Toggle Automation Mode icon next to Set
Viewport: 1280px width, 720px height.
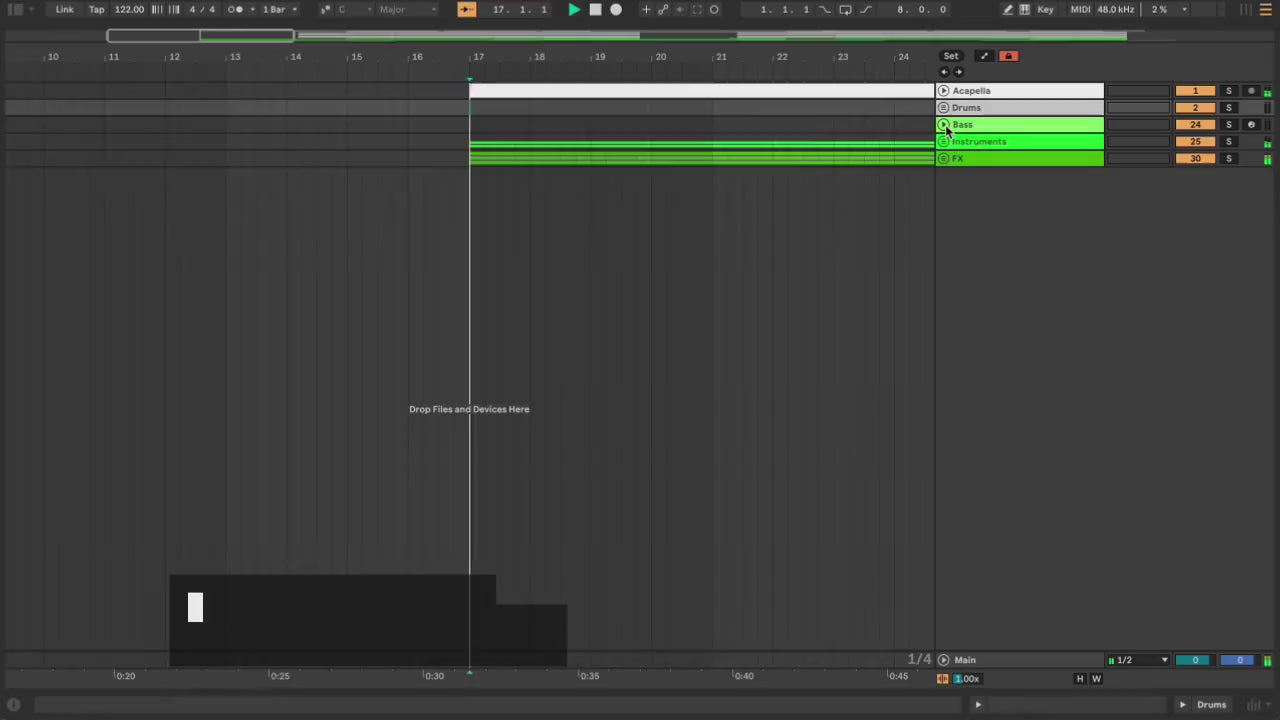(984, 56)
